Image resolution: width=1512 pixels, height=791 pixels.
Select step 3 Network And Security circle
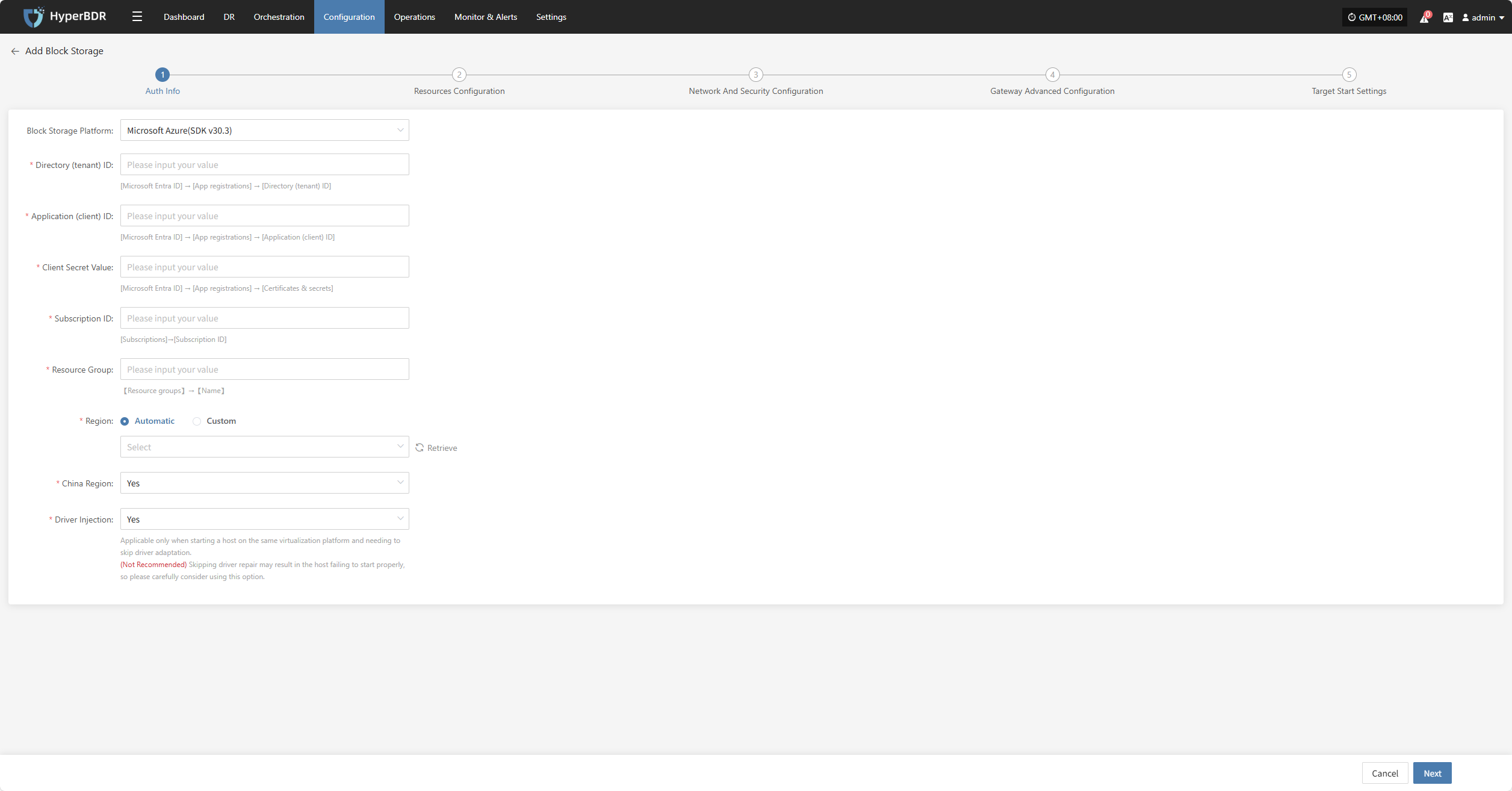(756, 75)
